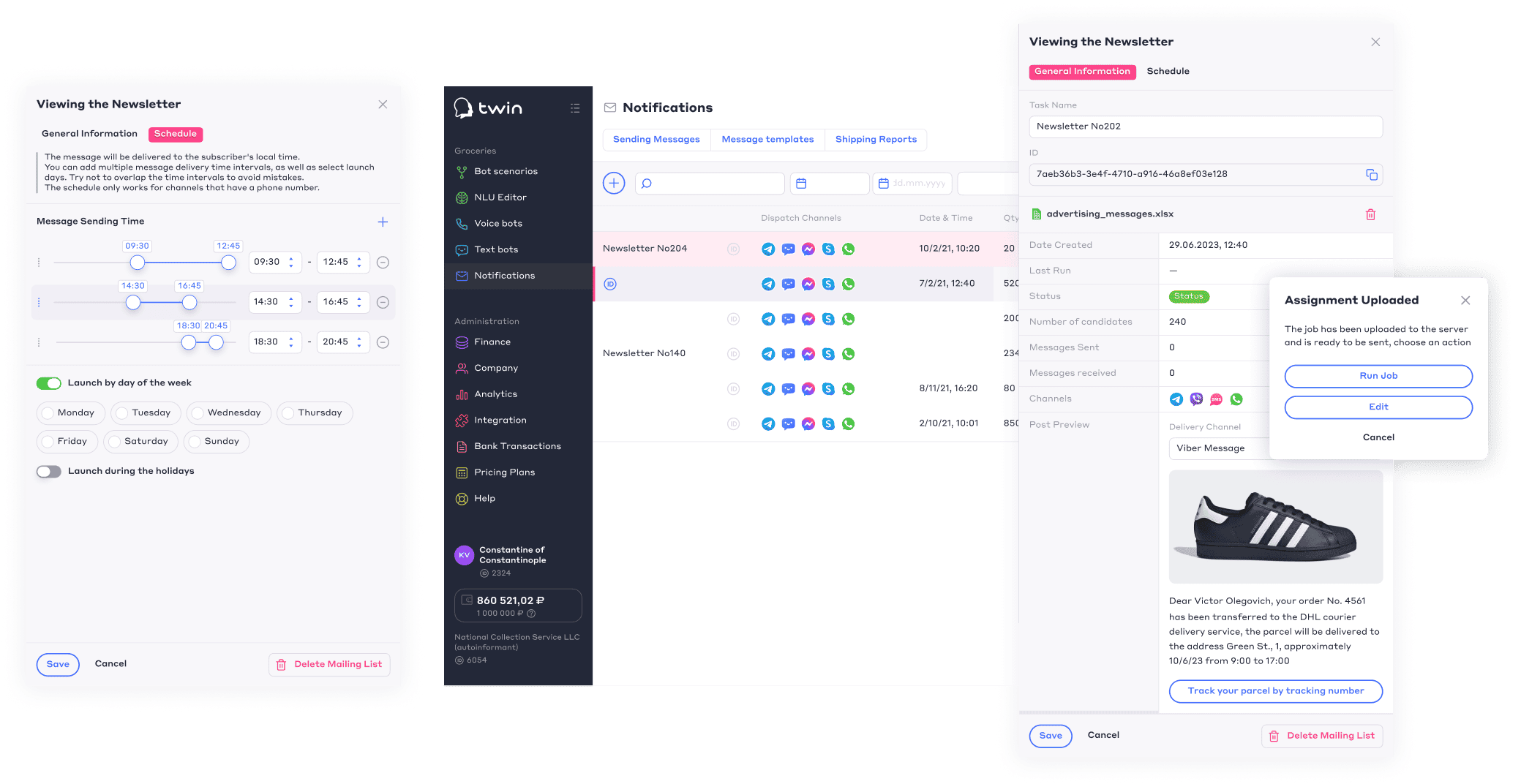
Task: Delete the advertising_messages.xlsx file via trash icon
Action: [x=1370, y=215]
